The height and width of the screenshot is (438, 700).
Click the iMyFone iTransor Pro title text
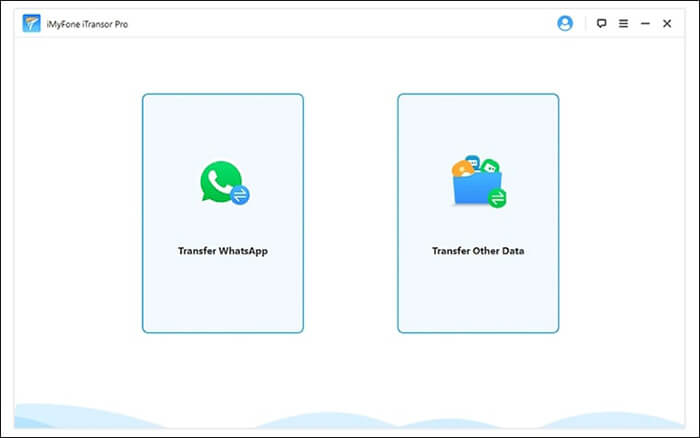coord(87,25)
